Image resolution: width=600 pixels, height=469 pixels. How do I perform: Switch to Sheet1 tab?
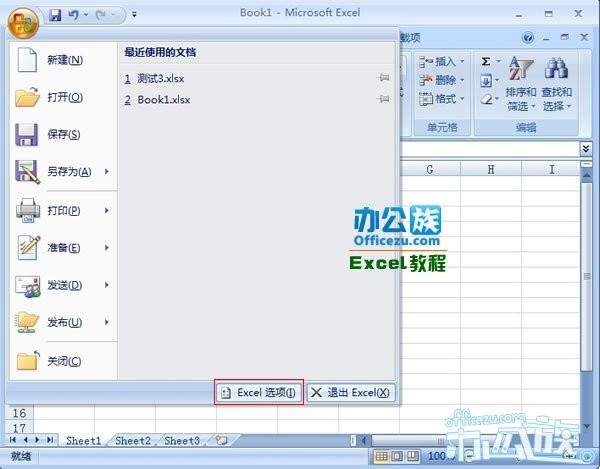coord(83,441)
